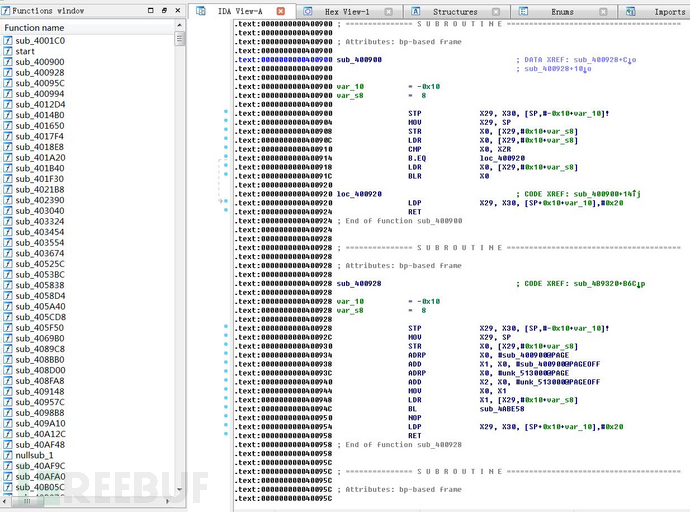The height and width of the screenshot is (512, 690).
Task: Click the BLR X0 instruction line
Action: pyautogui.click(x=448, y=176)
